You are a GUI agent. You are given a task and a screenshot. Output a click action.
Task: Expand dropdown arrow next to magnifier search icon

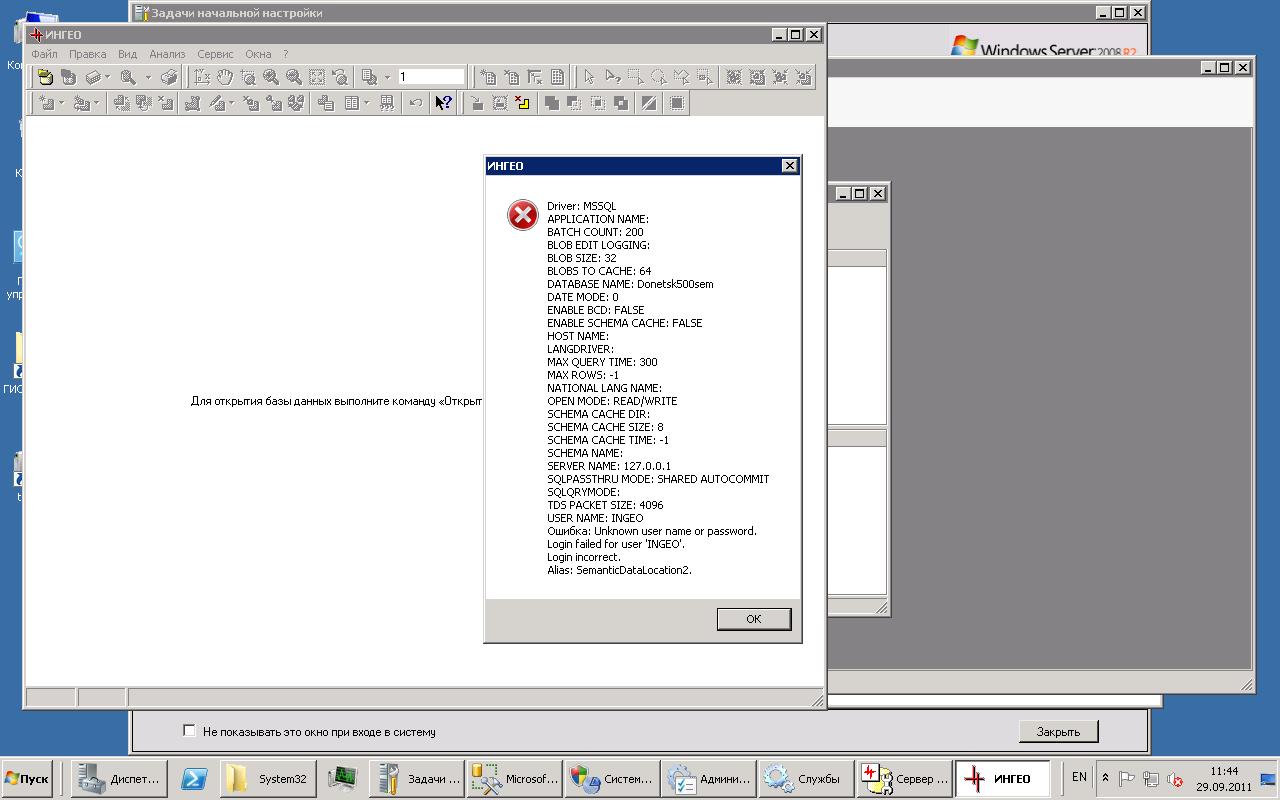point(148,77)
